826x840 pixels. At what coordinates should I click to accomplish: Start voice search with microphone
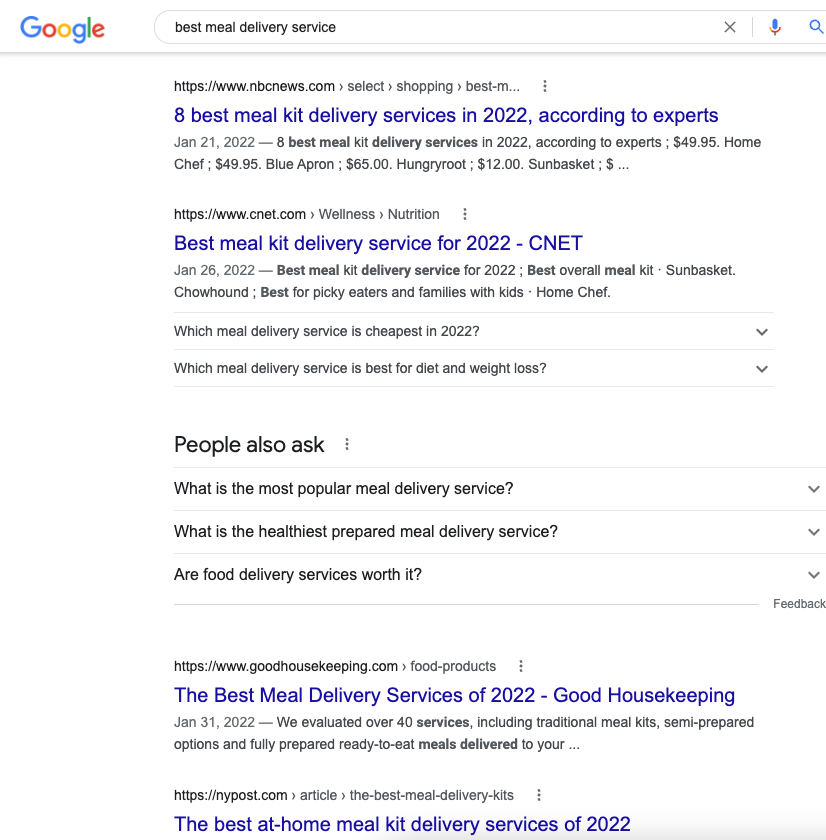[774, 28]
